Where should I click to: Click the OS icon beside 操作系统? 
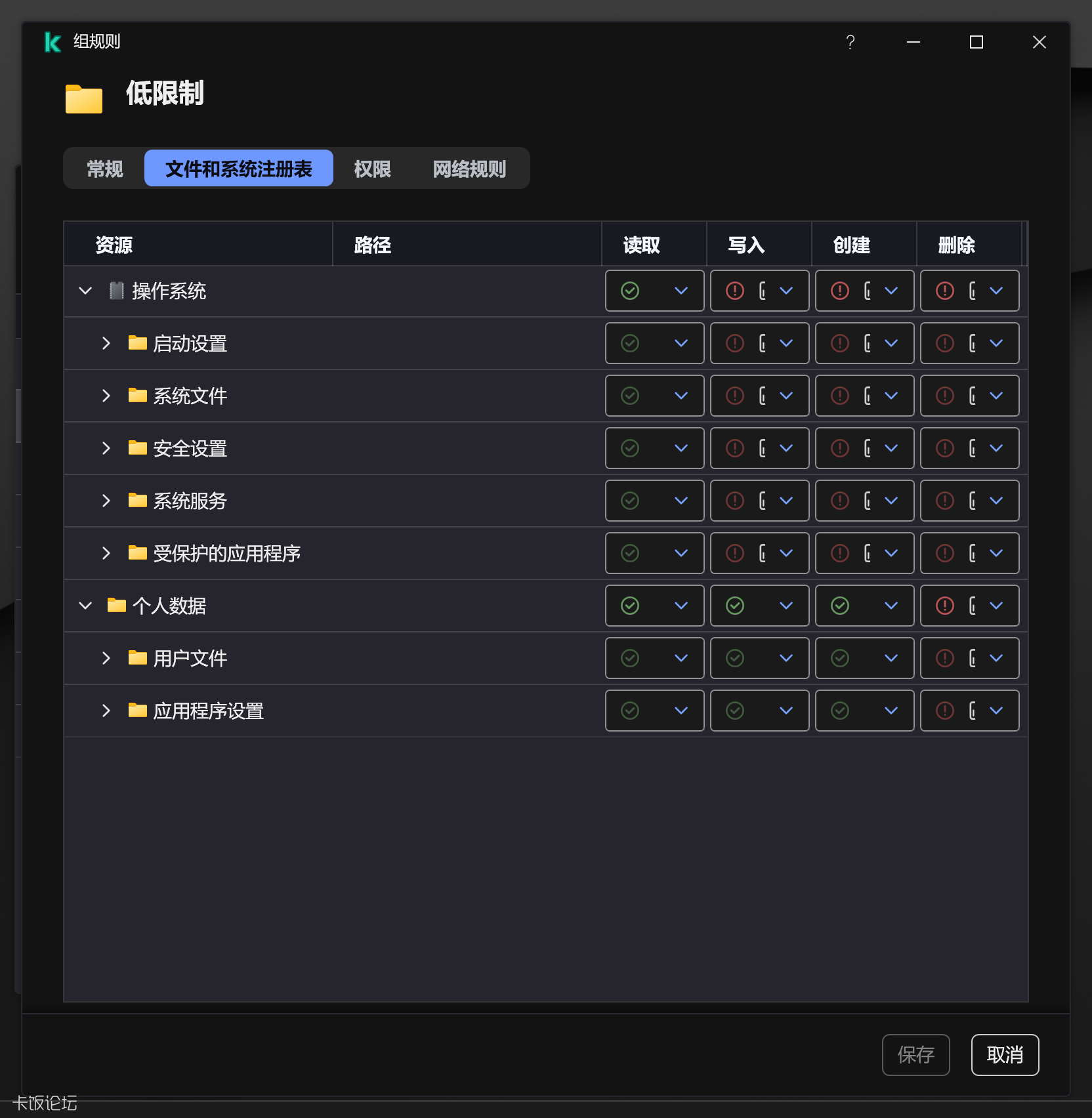click(116, 291)
